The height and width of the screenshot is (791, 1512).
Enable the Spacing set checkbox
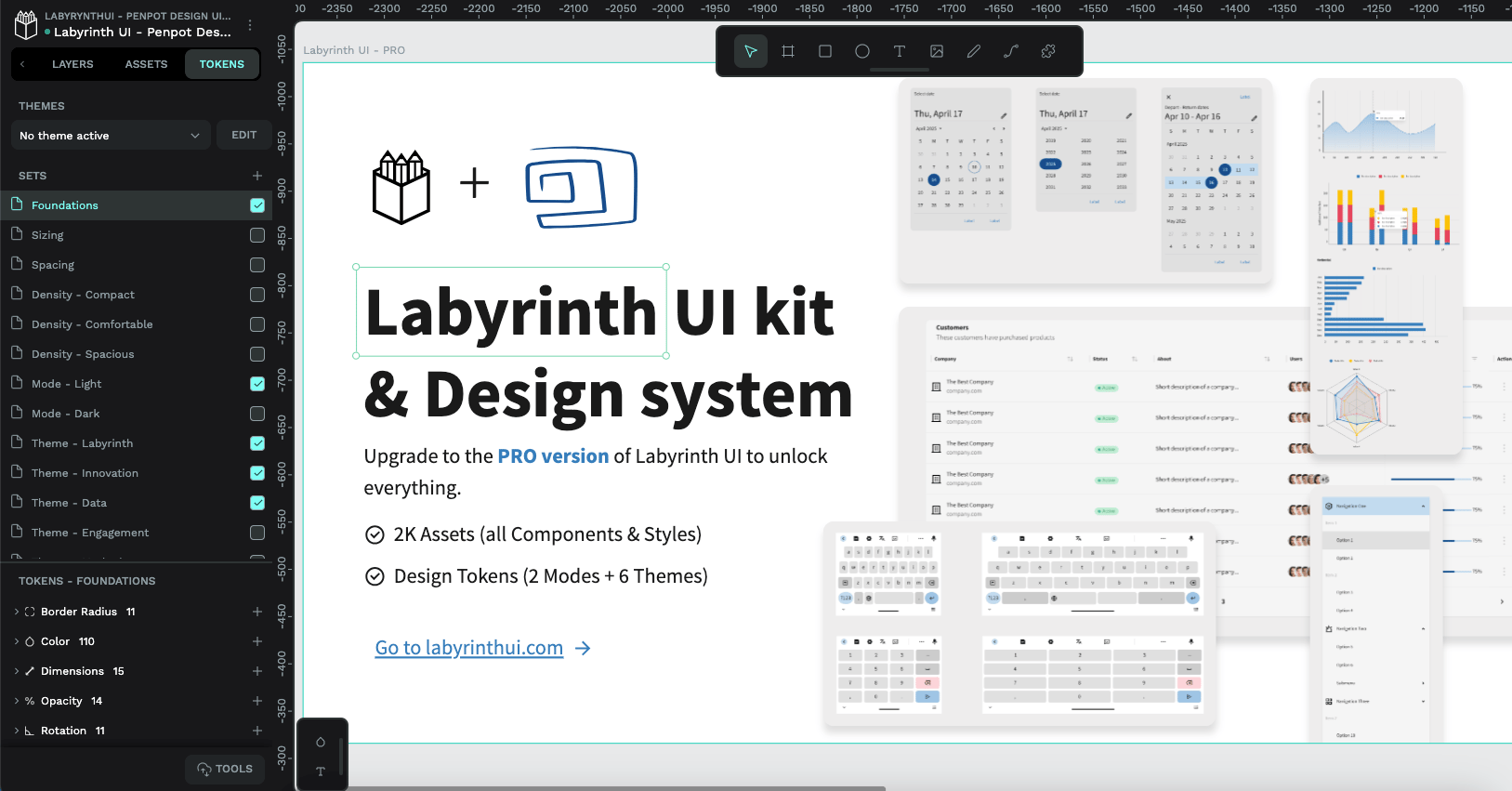click(x=257, y=265)
